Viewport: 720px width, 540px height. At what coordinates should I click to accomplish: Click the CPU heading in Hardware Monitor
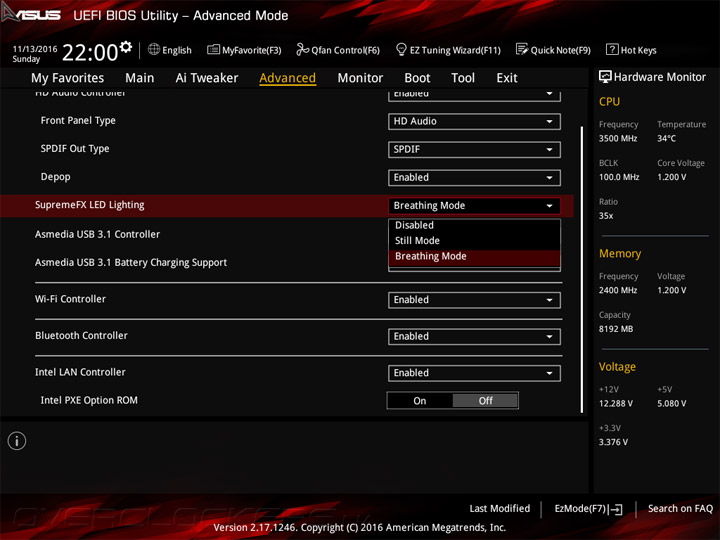point(609,101)
